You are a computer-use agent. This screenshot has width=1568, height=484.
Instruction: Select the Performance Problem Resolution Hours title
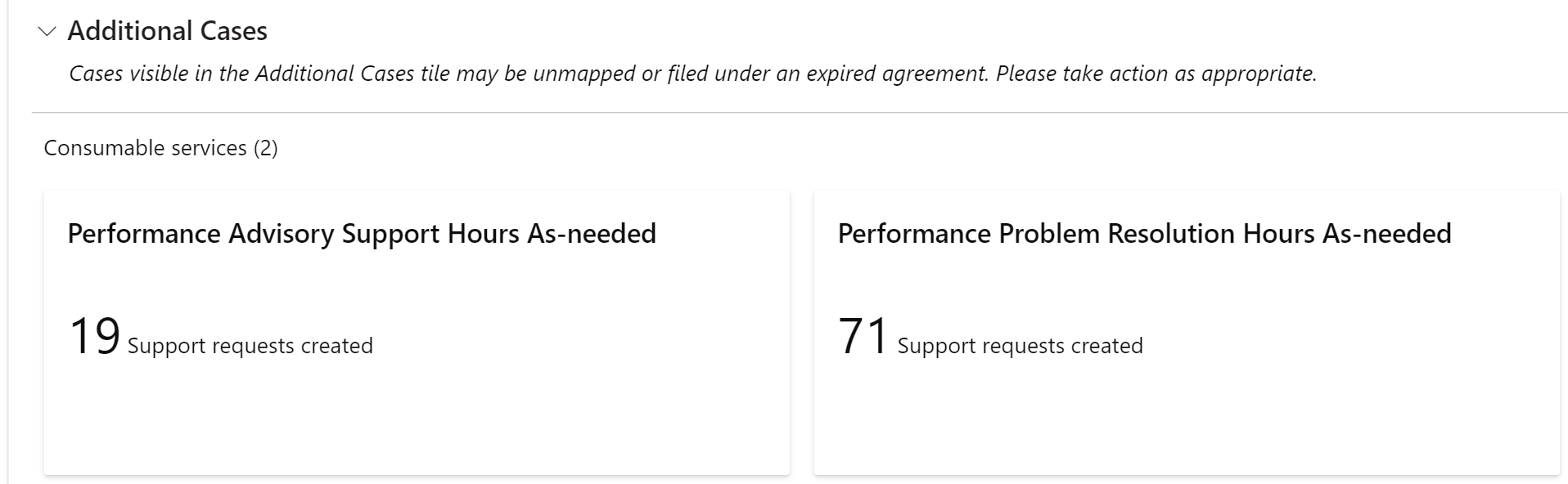pos(1144,234)
